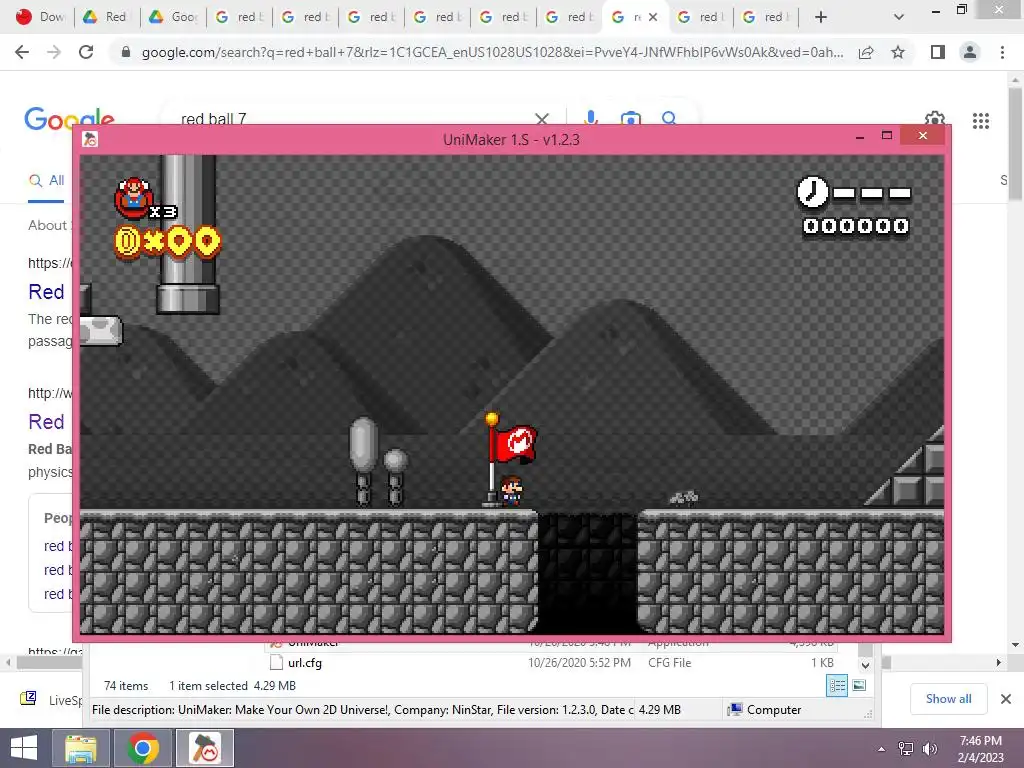1024x768 pixels.
Task: Clear the search box with the X icon
Action: coord(542,118)
